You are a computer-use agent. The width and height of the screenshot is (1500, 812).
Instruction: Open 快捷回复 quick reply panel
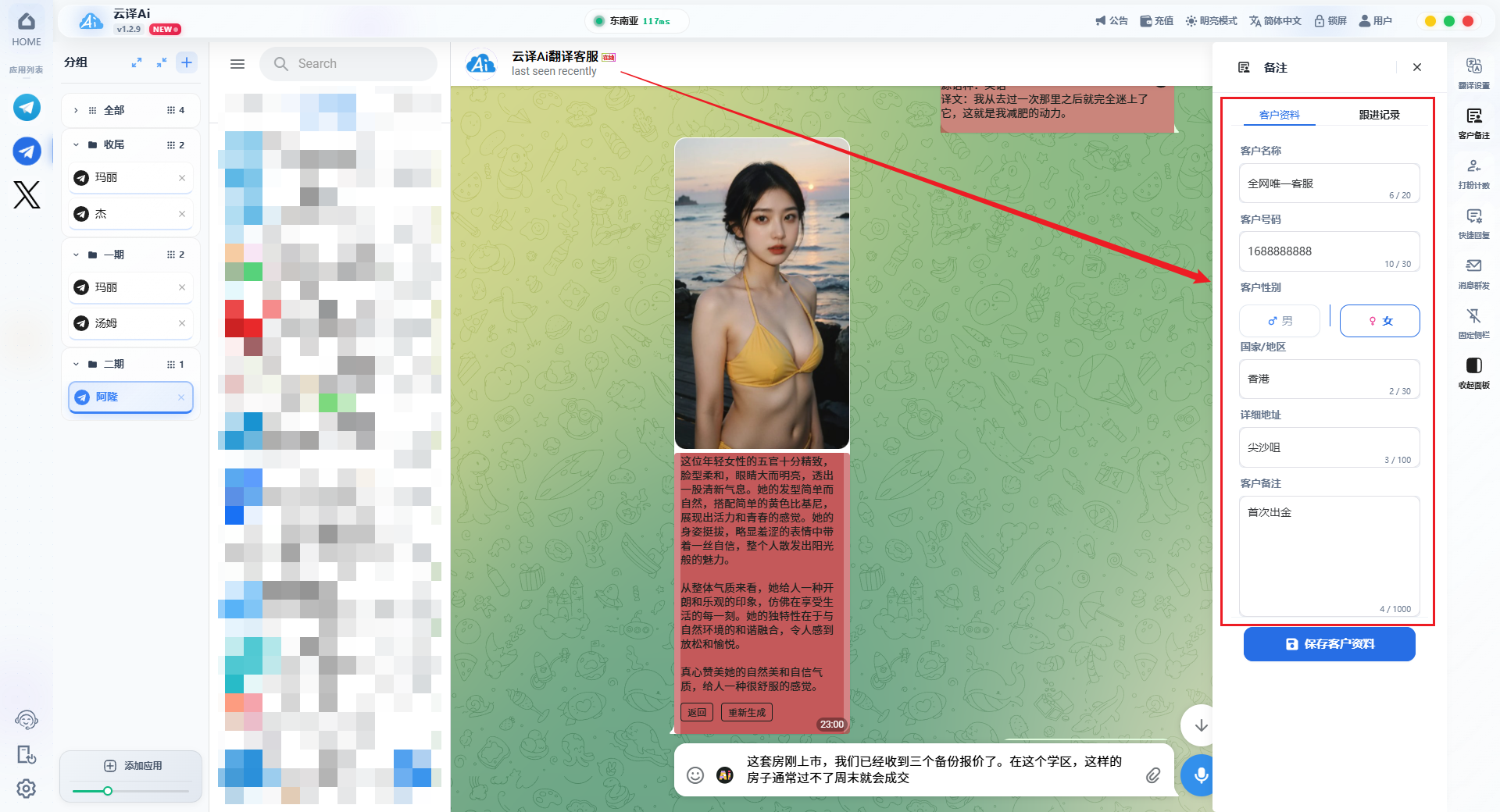click(x=1473, y=223)
